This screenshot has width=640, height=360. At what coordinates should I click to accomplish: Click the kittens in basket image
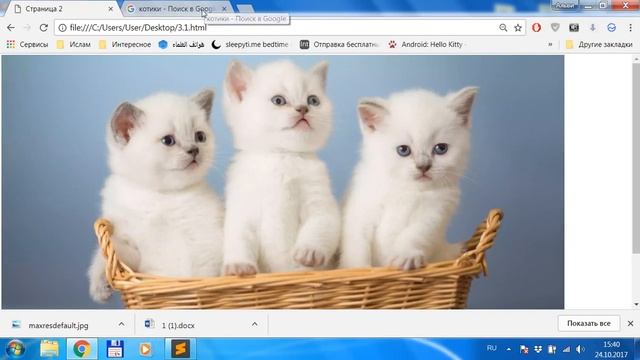point(283,182)
